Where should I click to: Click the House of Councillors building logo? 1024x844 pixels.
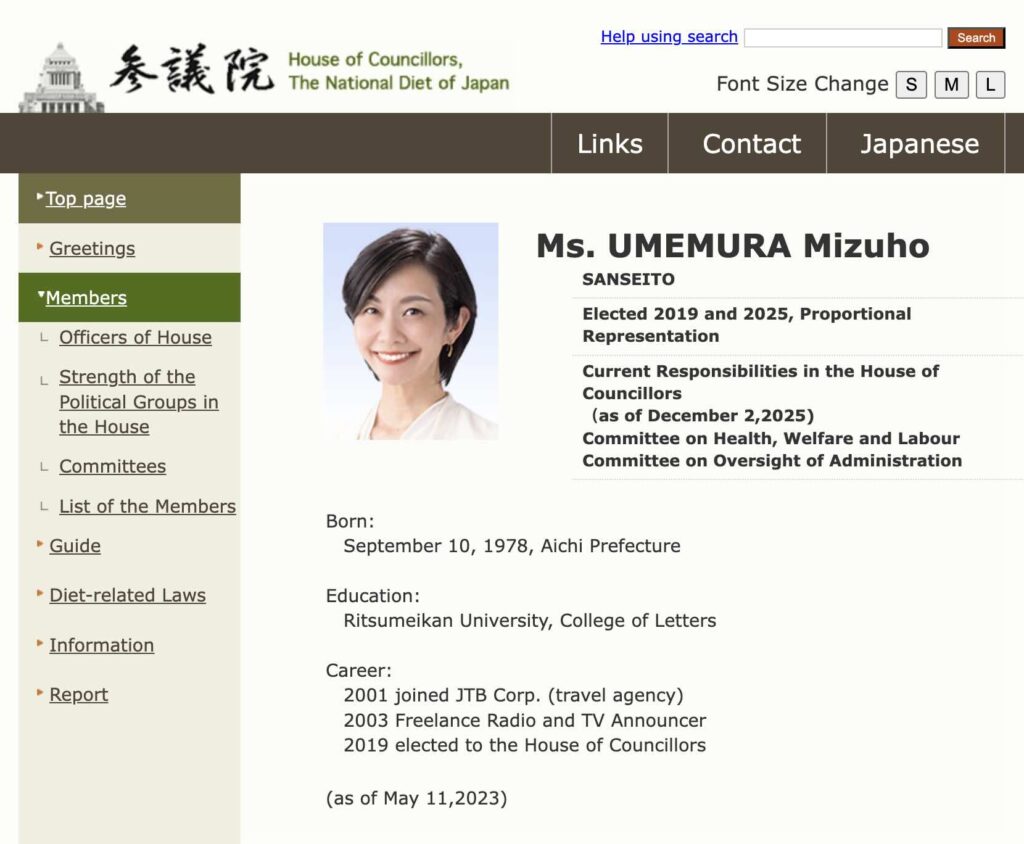[x=62, y=78]
